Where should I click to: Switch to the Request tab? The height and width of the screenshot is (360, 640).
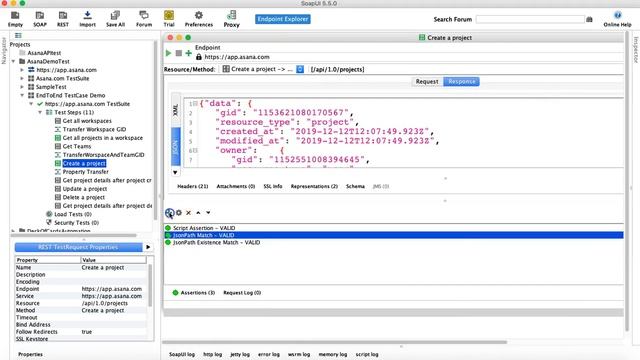427,82
